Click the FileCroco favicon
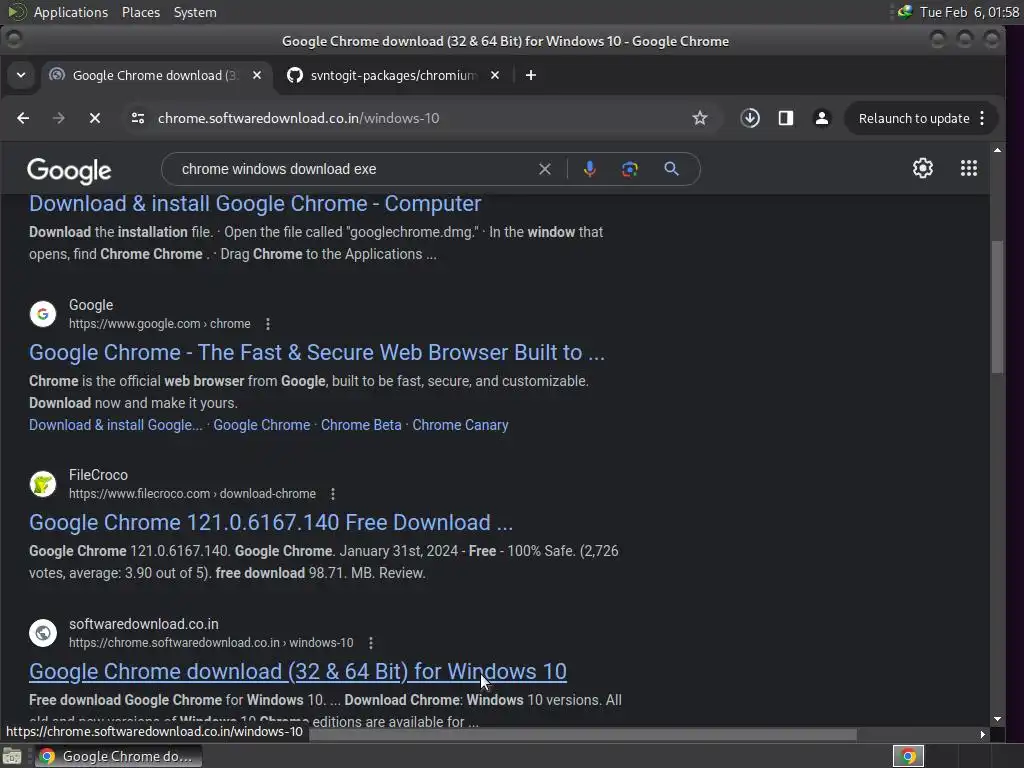The image size is (1024, 768). [x=43, y=484]
